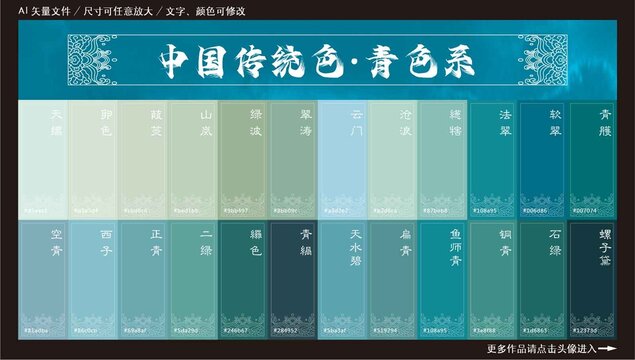Pick the 云门 light blue swatch

coord(343,160)
